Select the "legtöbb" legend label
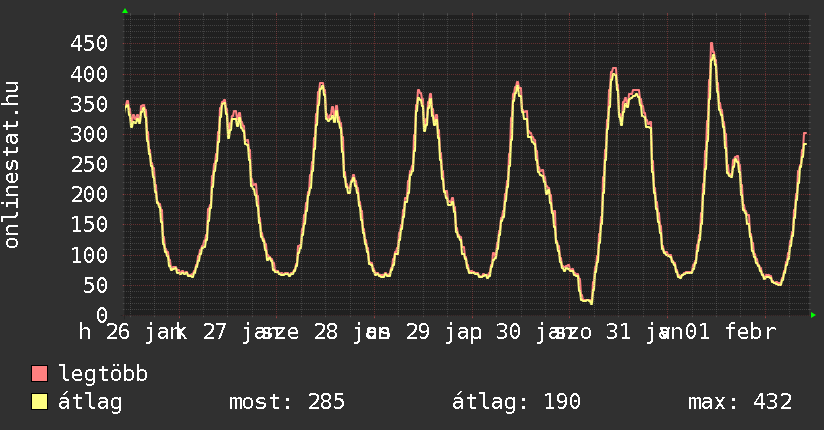The height and width of the screenshot is (430, 824). [x=104, y=375]
